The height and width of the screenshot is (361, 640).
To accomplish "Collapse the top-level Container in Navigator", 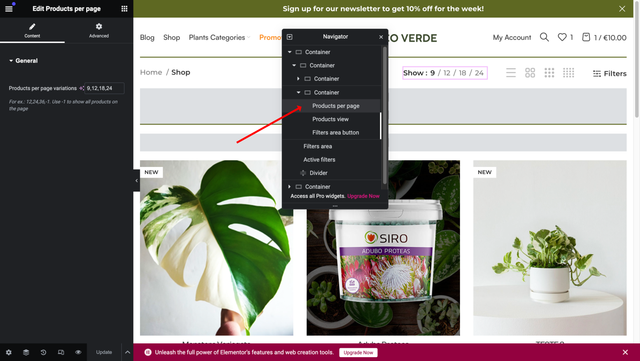I will tap(289, 52).
